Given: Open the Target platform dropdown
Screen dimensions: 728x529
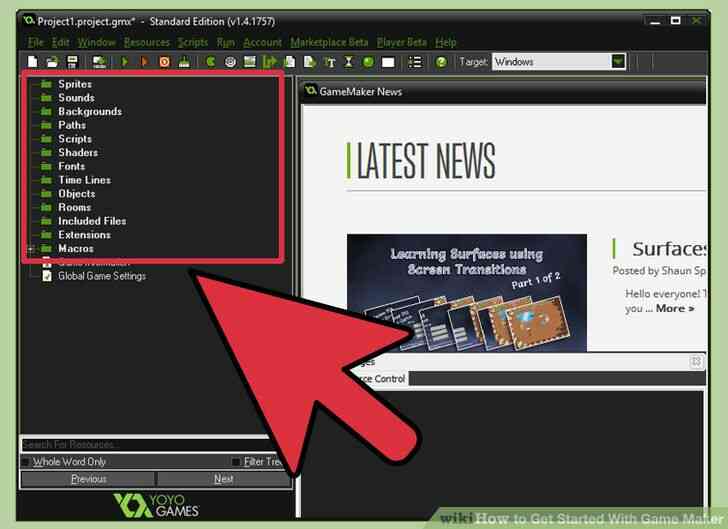Looking at the screenshot, I should click(x=618, y=62).
